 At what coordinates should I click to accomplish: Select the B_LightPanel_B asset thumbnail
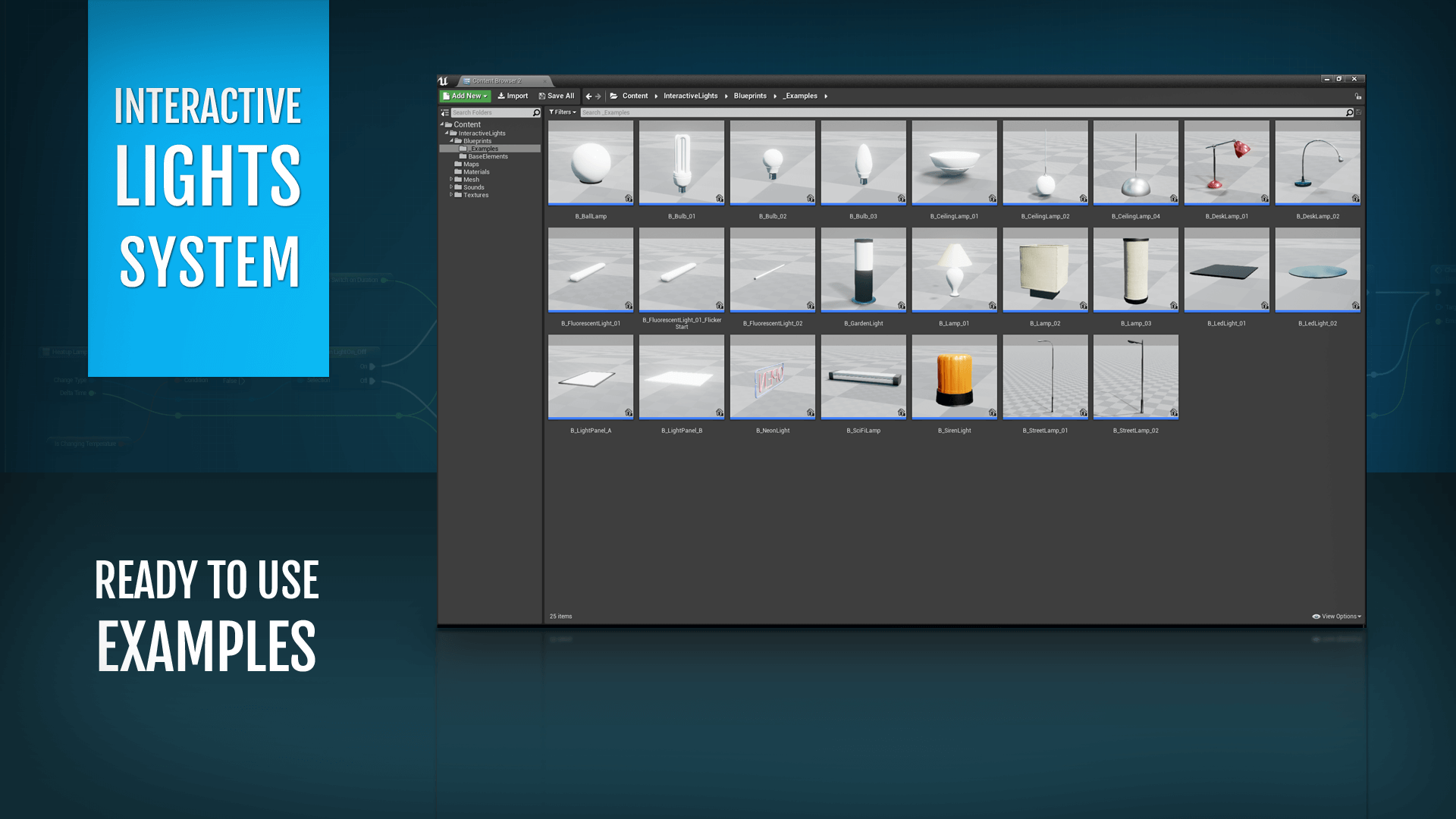(x=682, y=376)
